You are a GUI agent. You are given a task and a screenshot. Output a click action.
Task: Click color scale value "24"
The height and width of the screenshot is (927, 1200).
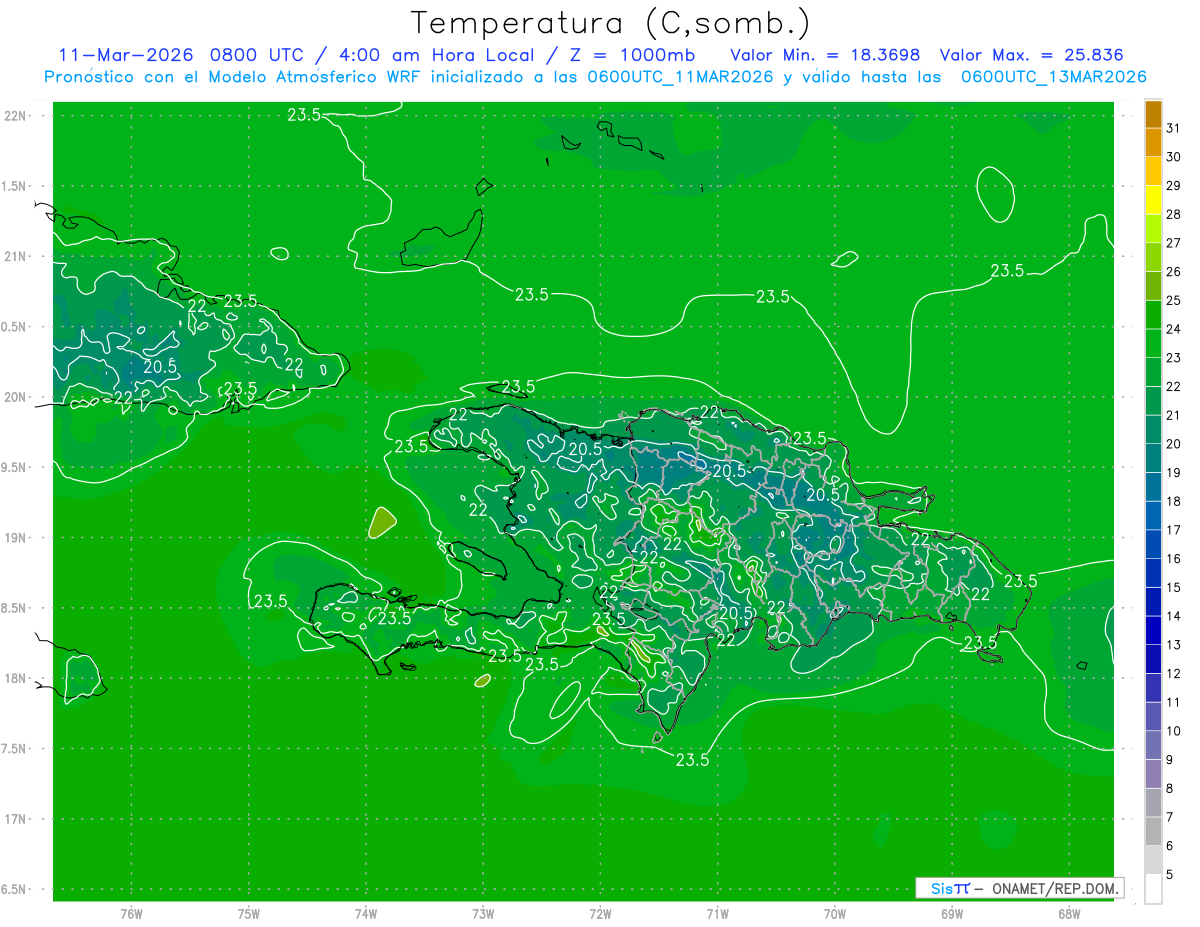pos(1174,329)
